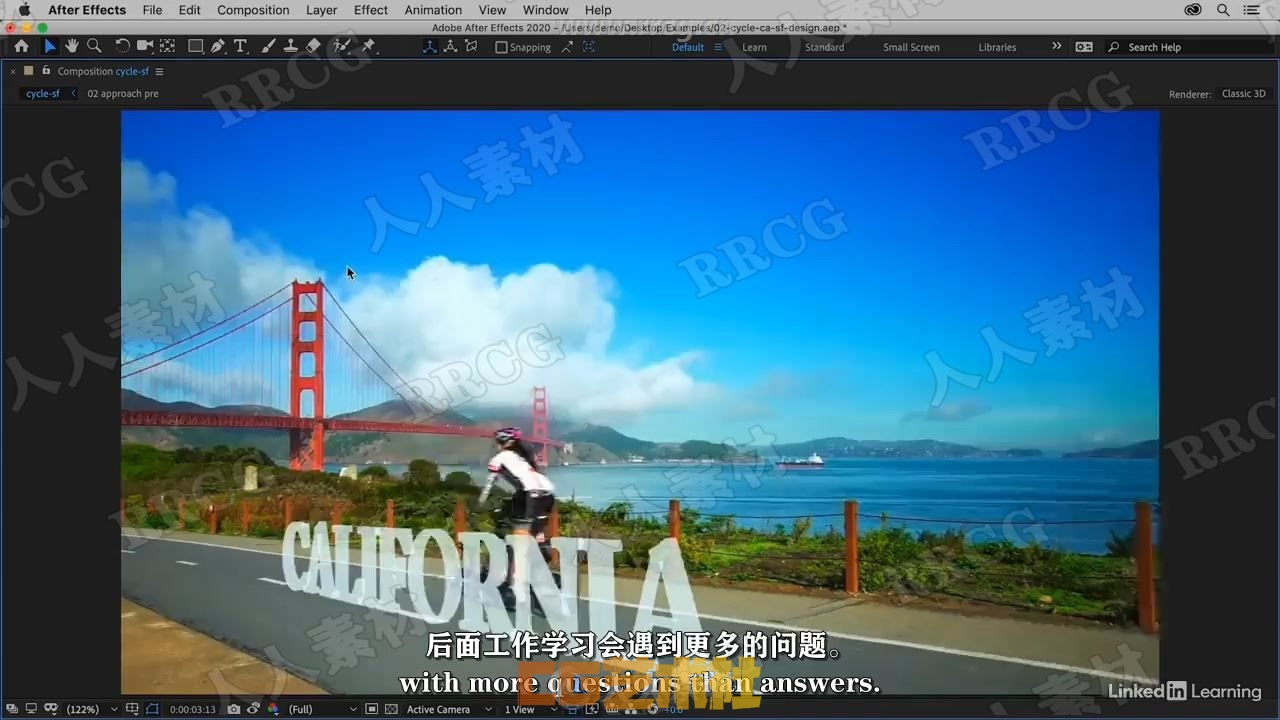This screenshot has width=1280, height=720.
Task: Open the Composition panel hamburger menu
Action: pos(159,71)
